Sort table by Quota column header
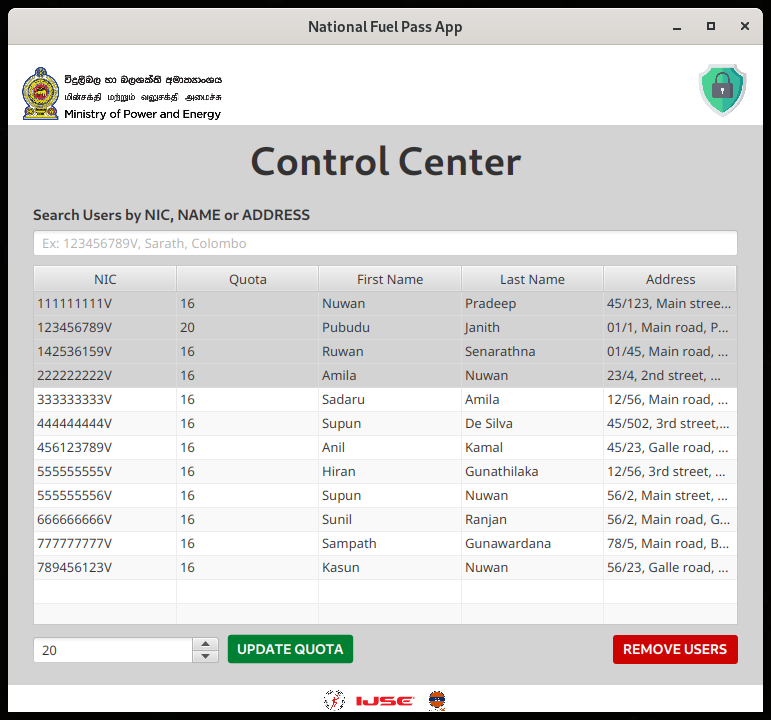Viewport: 771px width, 720px height. tap(248, 279)
